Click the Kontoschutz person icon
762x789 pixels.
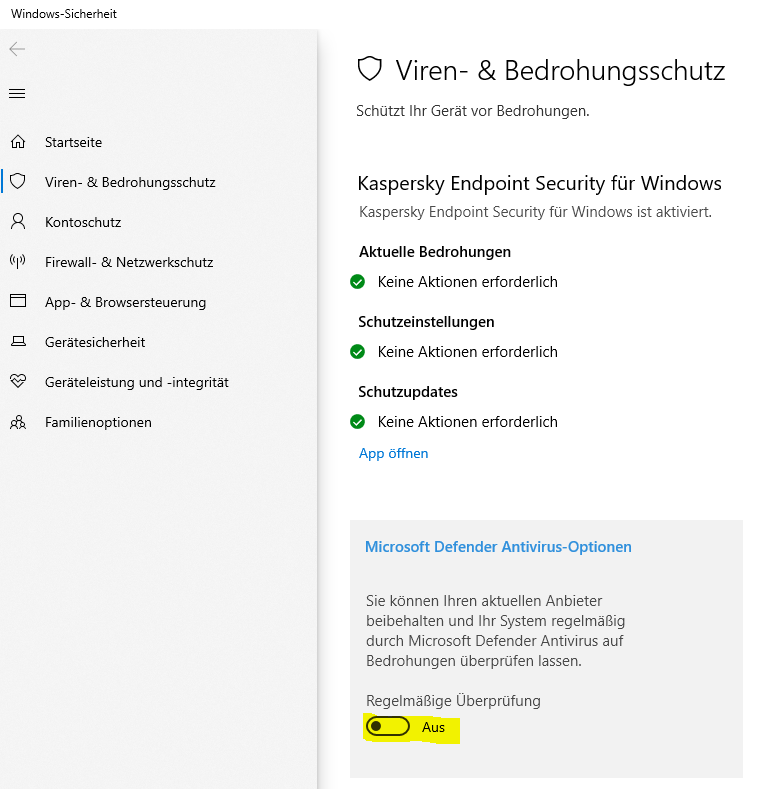[x=17, y=222]
